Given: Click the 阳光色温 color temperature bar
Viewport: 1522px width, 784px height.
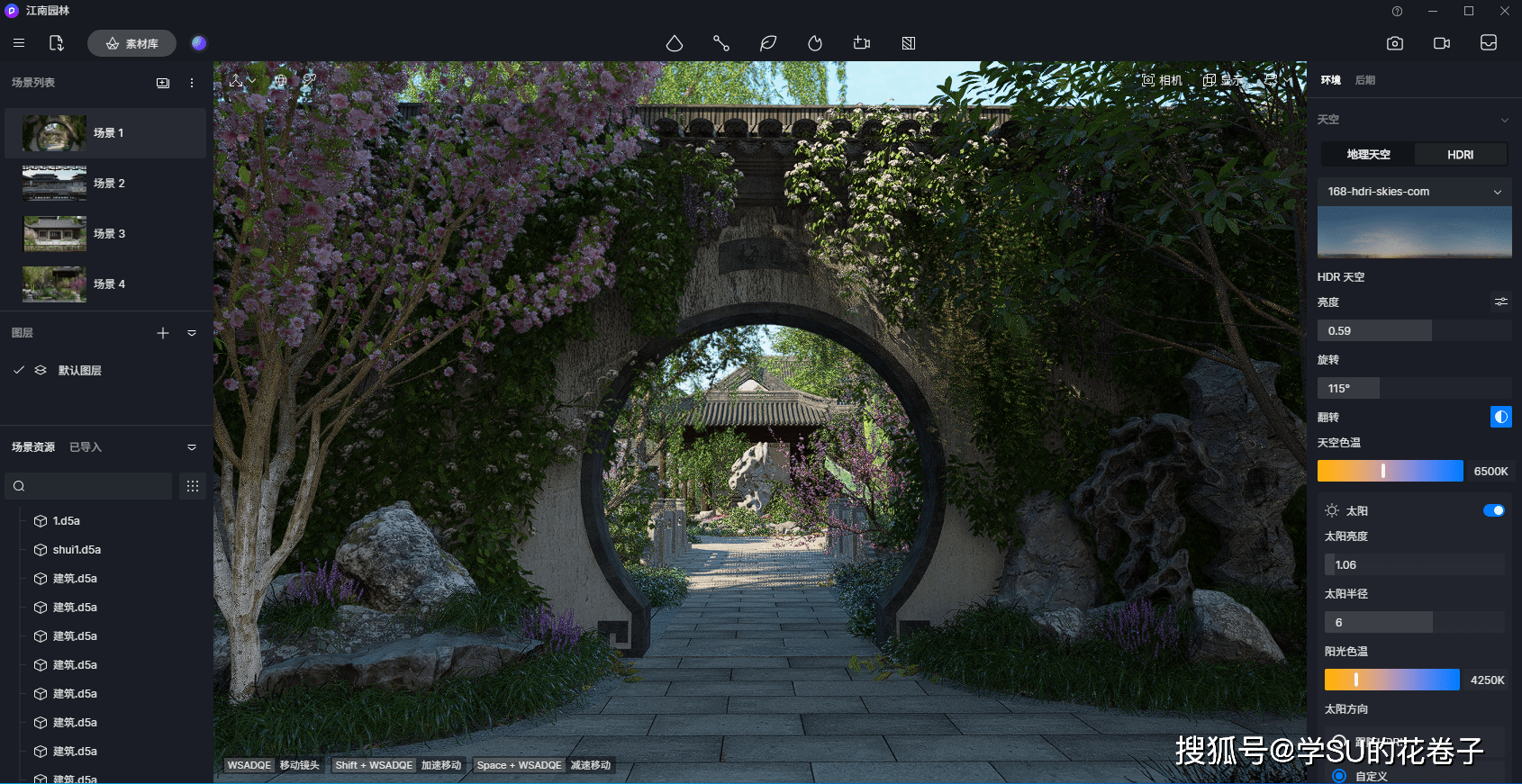Looking at the screenshot, I should coord(1392,680).
